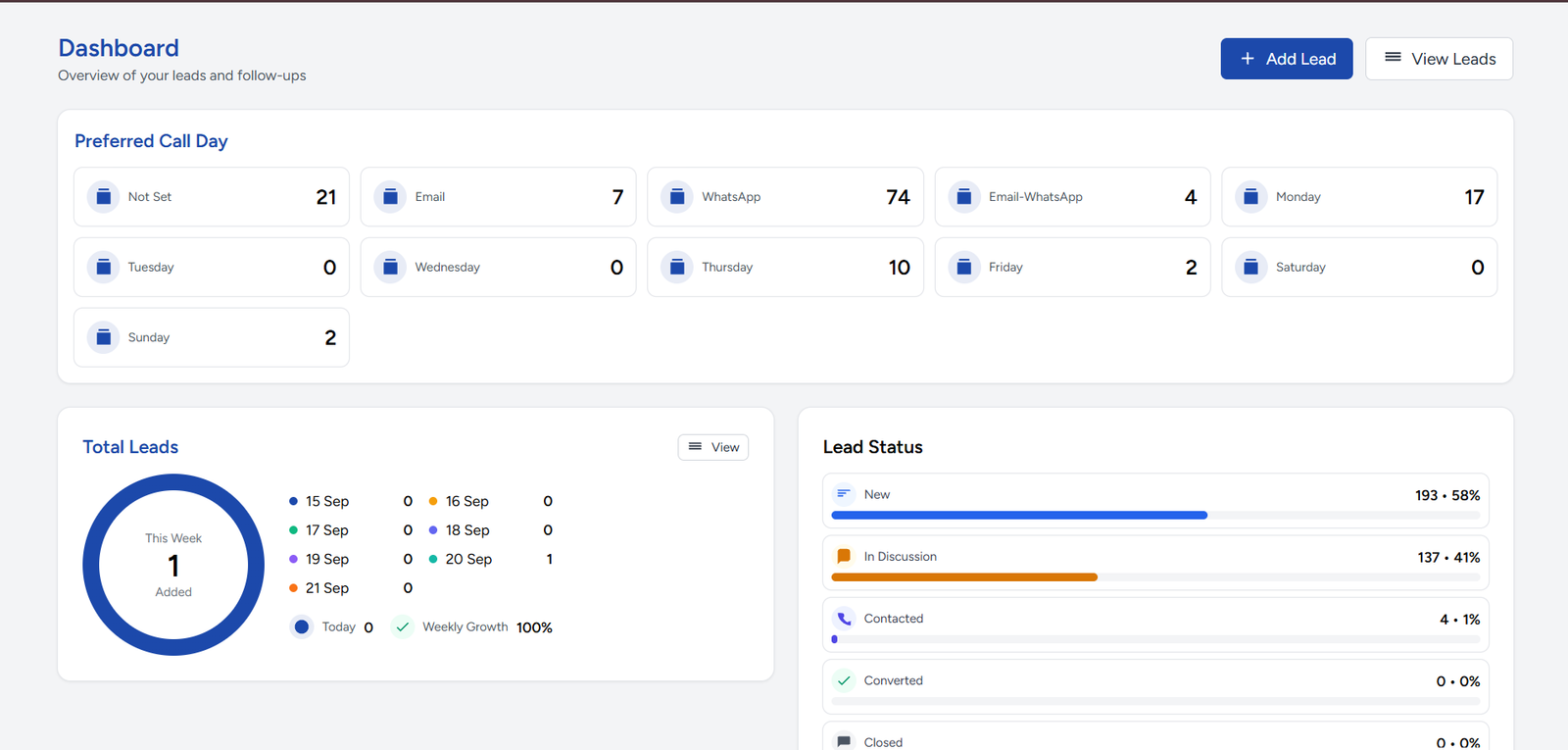Image resolution: width=1568 pixels, height=750 pixels.
Task: Click the Weekly Growth 100% value
Action: pyautogui.click(x=534, y=627)
